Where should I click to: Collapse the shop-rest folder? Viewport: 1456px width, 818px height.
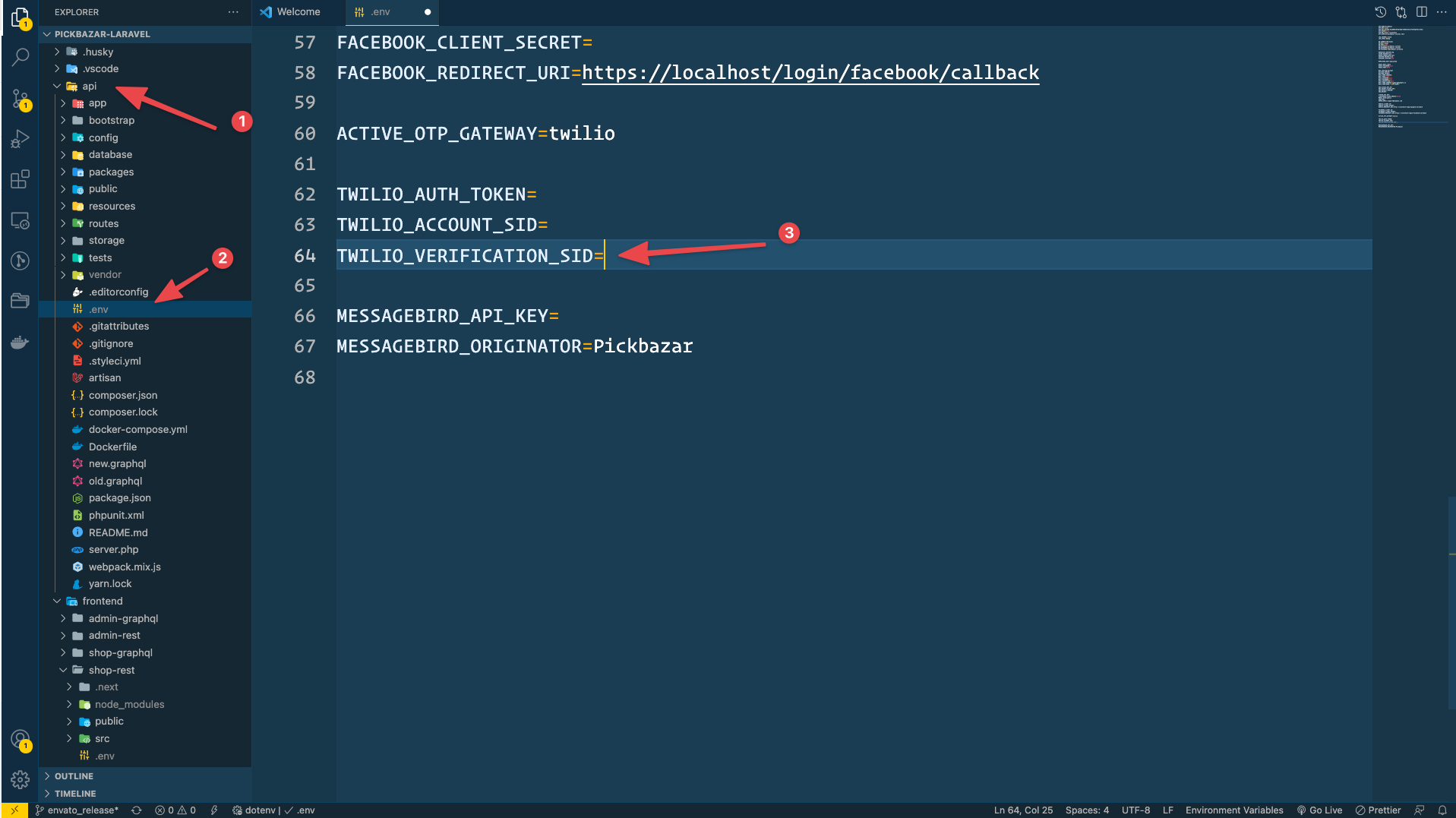click(145, 670)
